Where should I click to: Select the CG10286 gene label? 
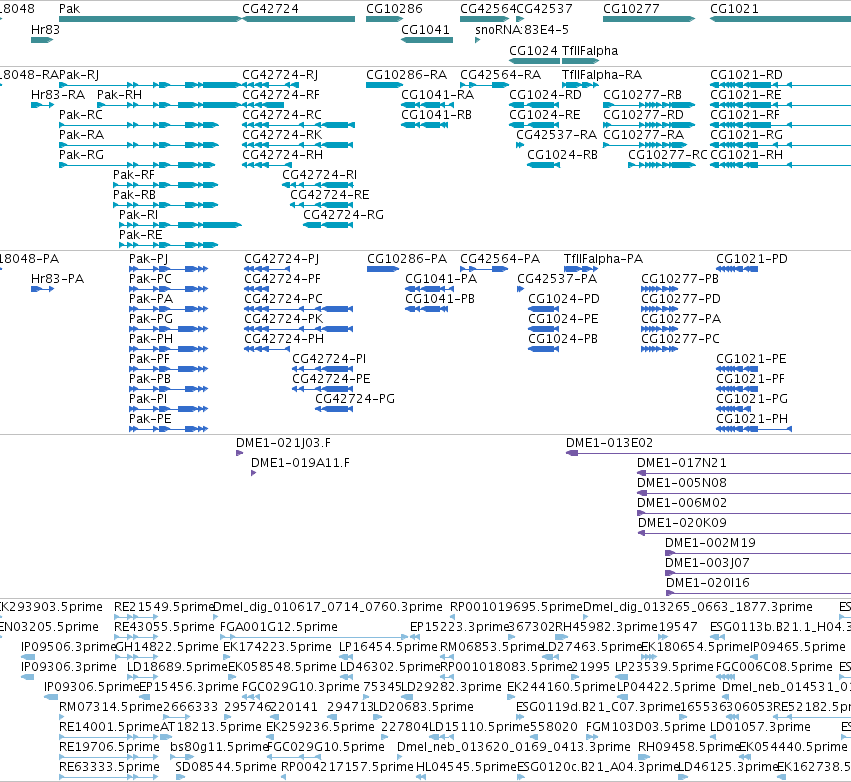point(394,9)
